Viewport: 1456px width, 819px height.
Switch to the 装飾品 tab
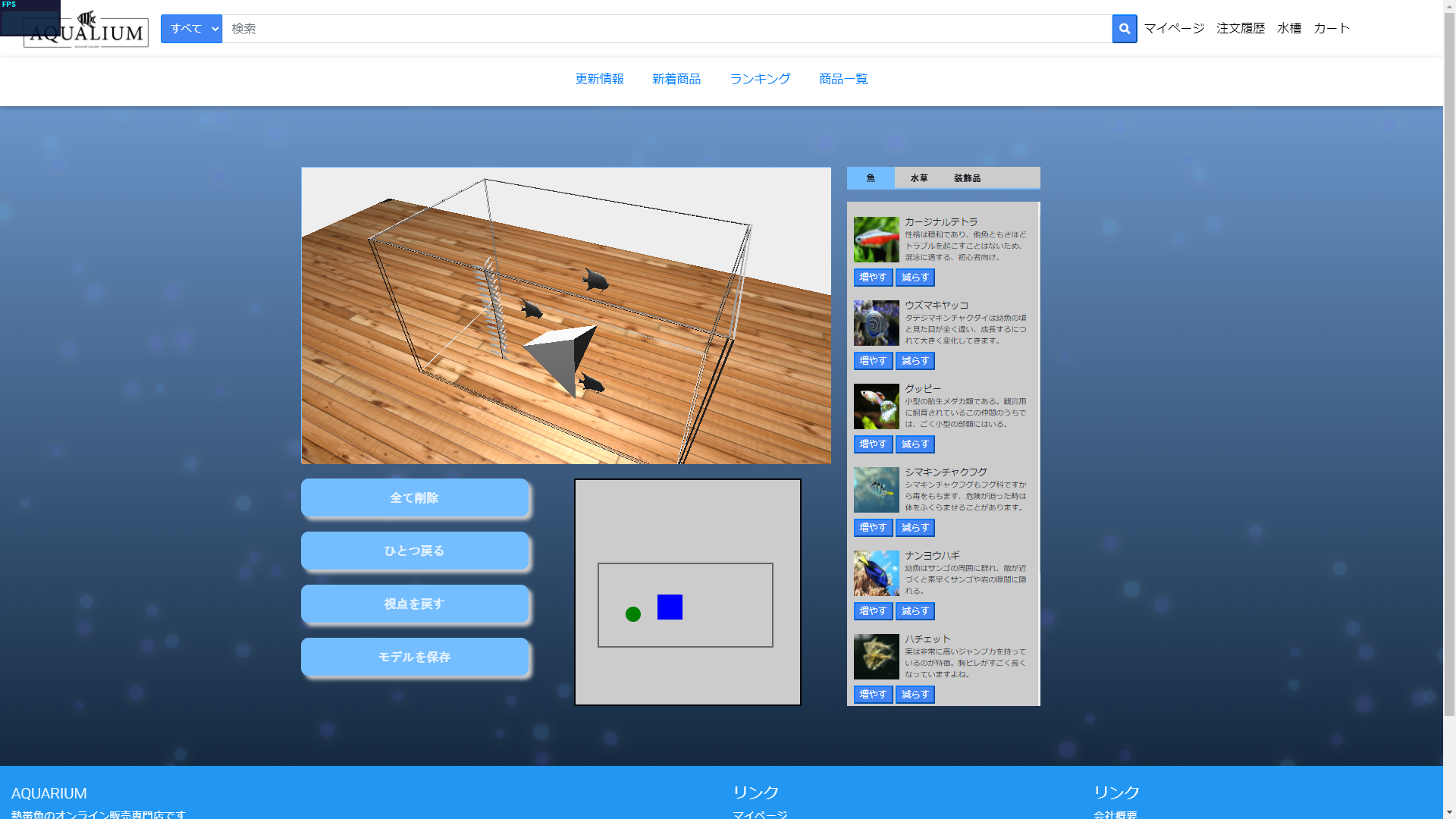click(967, 177)
